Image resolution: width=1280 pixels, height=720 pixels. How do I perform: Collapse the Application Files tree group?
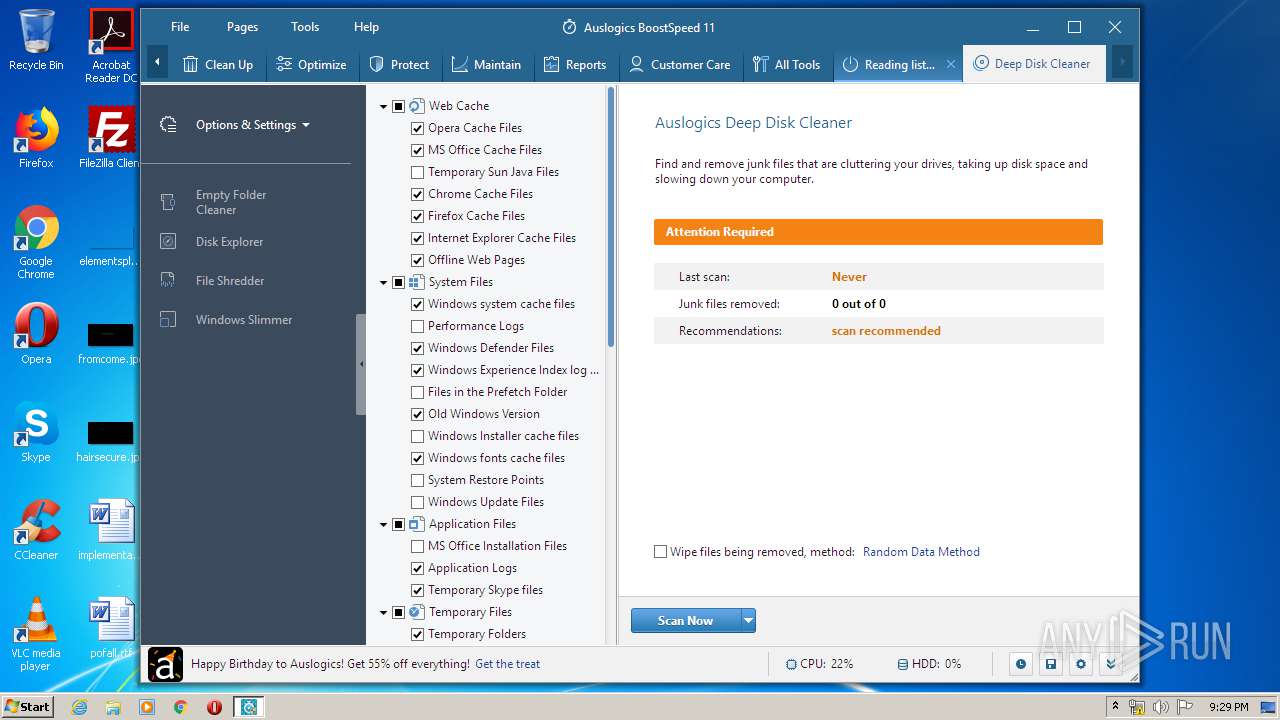[x=383, y=524]
